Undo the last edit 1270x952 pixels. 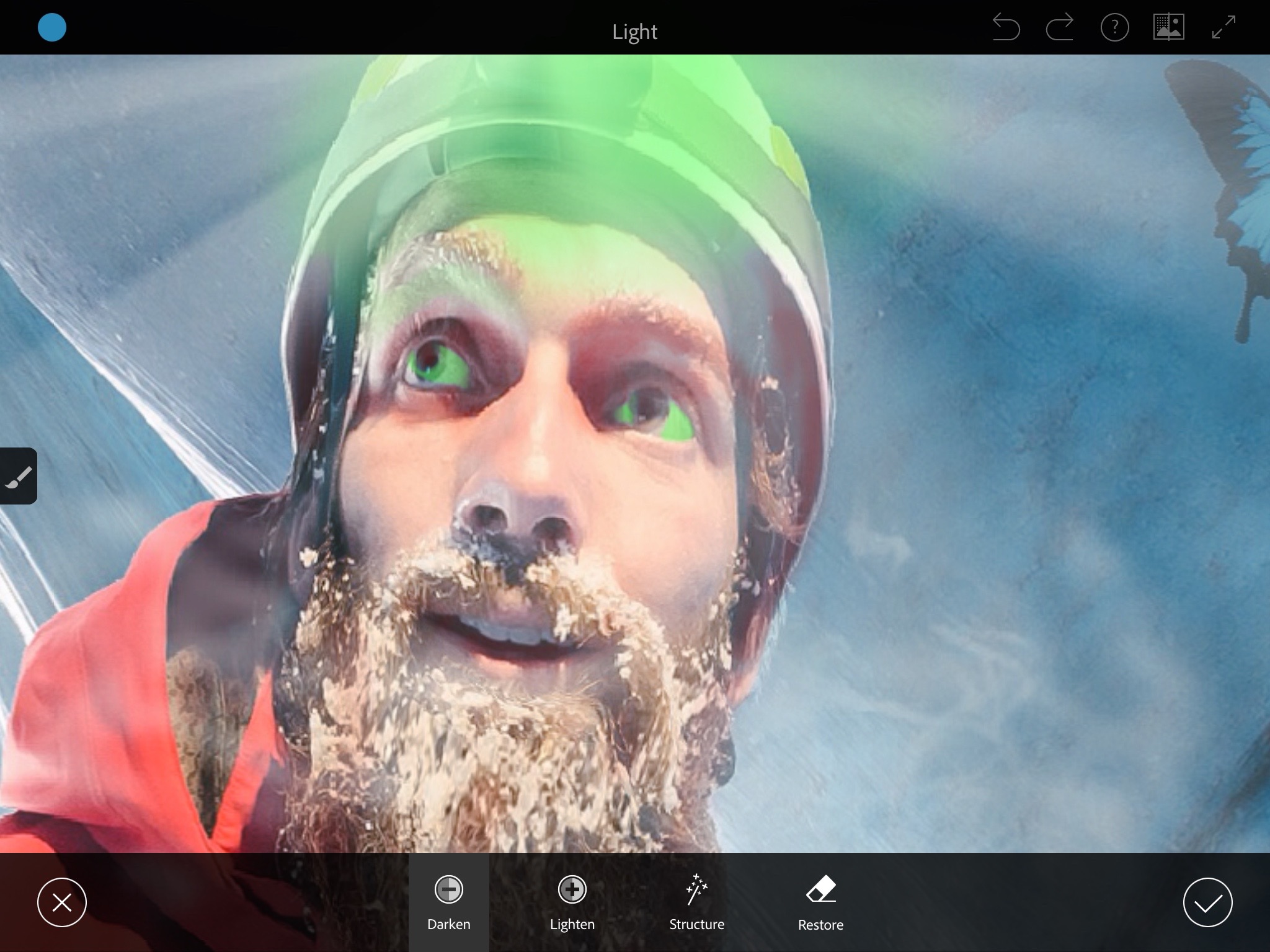click(x=1006, y=28)
